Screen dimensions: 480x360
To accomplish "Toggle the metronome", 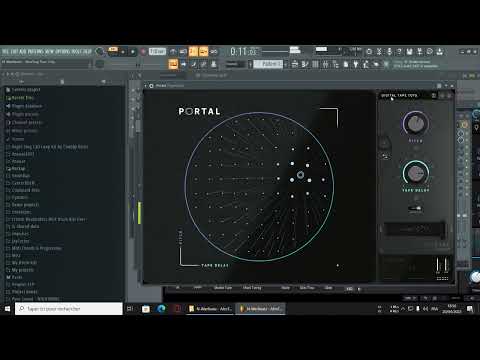I will point(173,52).
